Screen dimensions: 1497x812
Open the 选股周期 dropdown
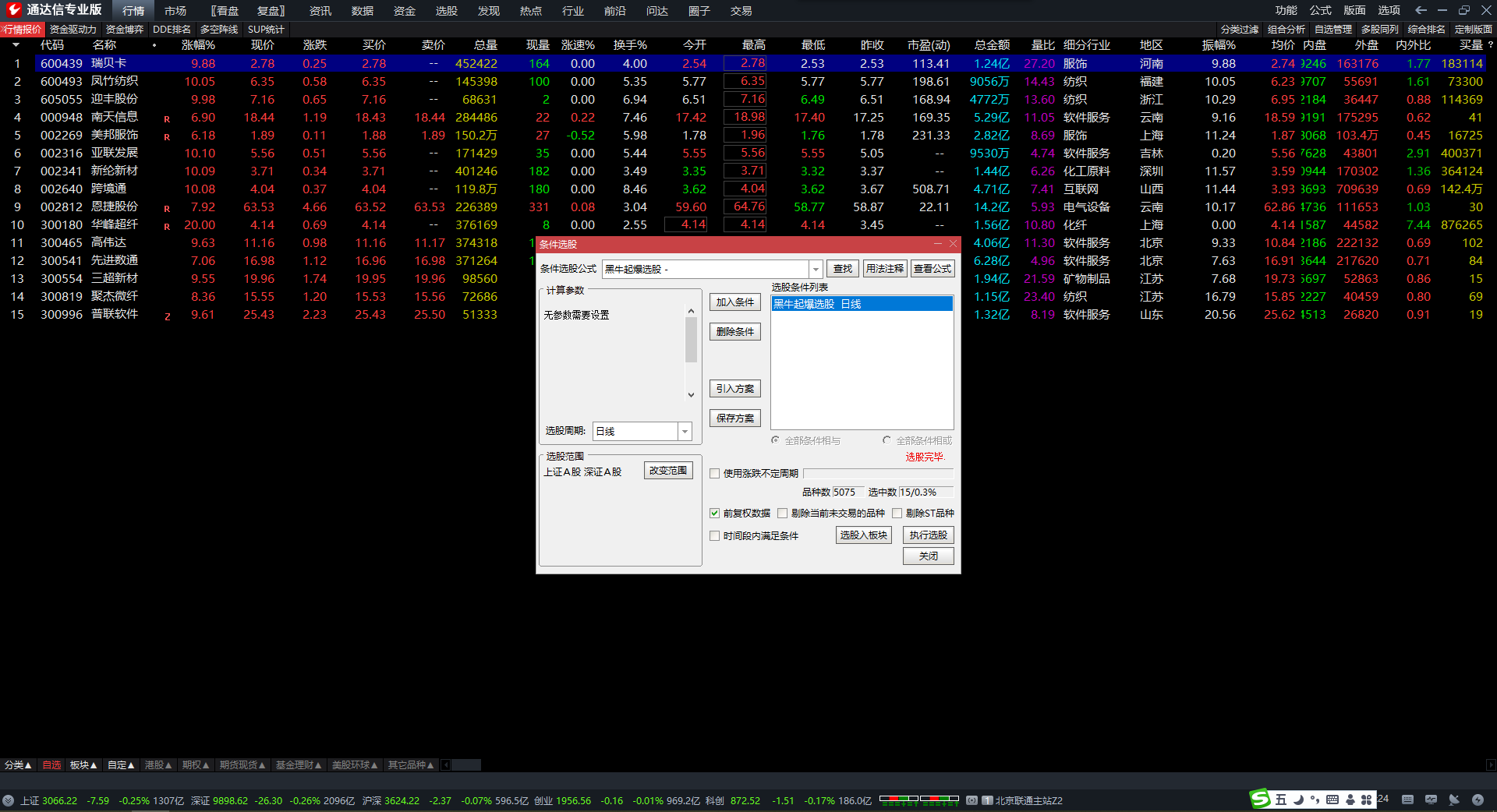point(685,431)
